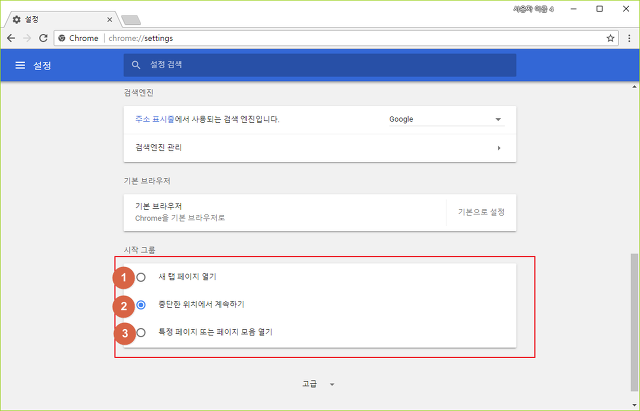
Task: Focus the 설정 검색 search field
Action: tap(320, 65)
